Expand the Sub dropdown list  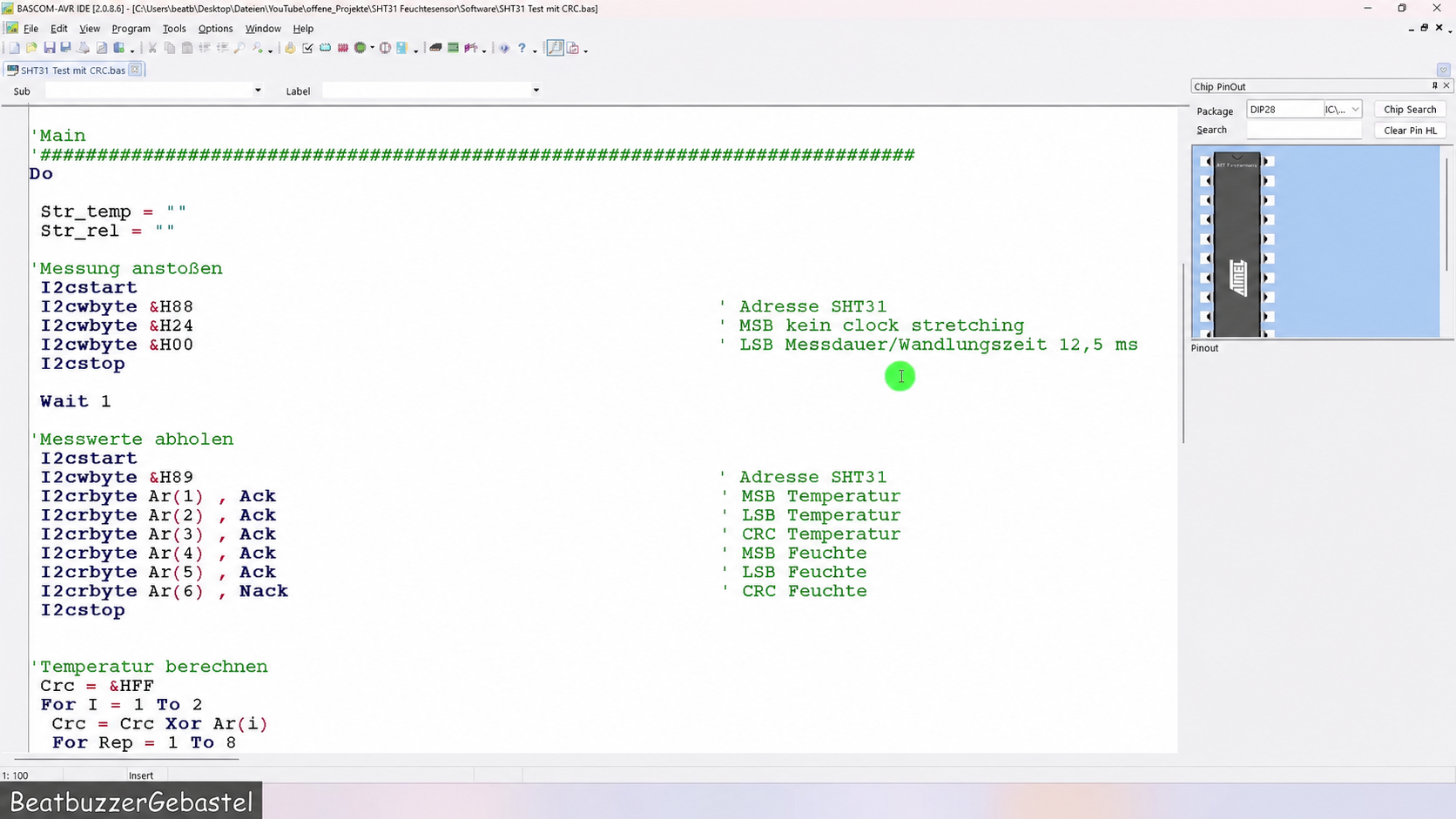(258, 91)
